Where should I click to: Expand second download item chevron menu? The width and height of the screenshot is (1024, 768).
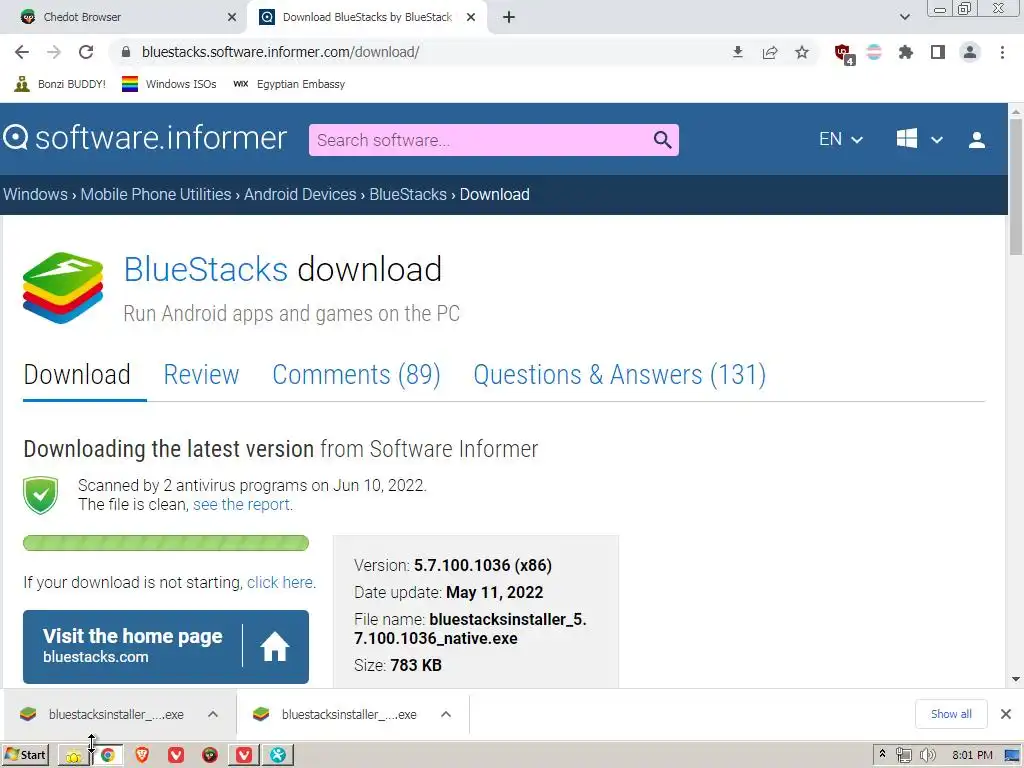tap(446, 714)
